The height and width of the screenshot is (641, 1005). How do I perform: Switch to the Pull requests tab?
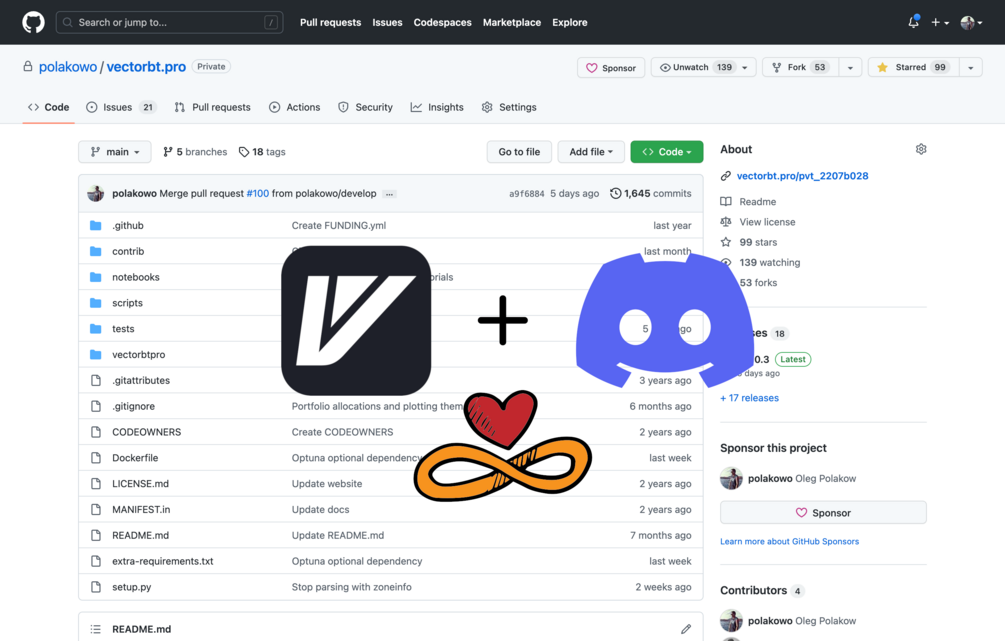pos(212,107)
